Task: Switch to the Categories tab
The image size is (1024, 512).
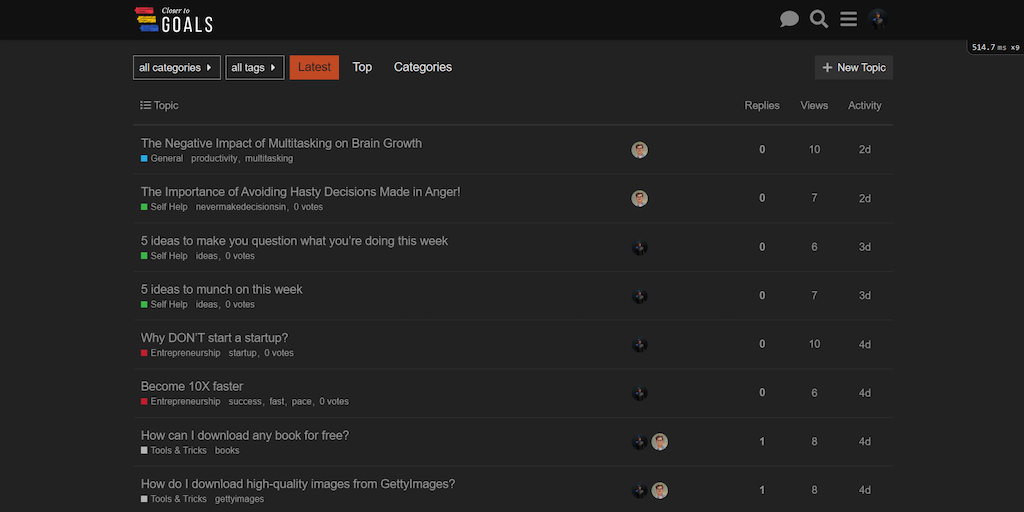Action: coord(422,67)
